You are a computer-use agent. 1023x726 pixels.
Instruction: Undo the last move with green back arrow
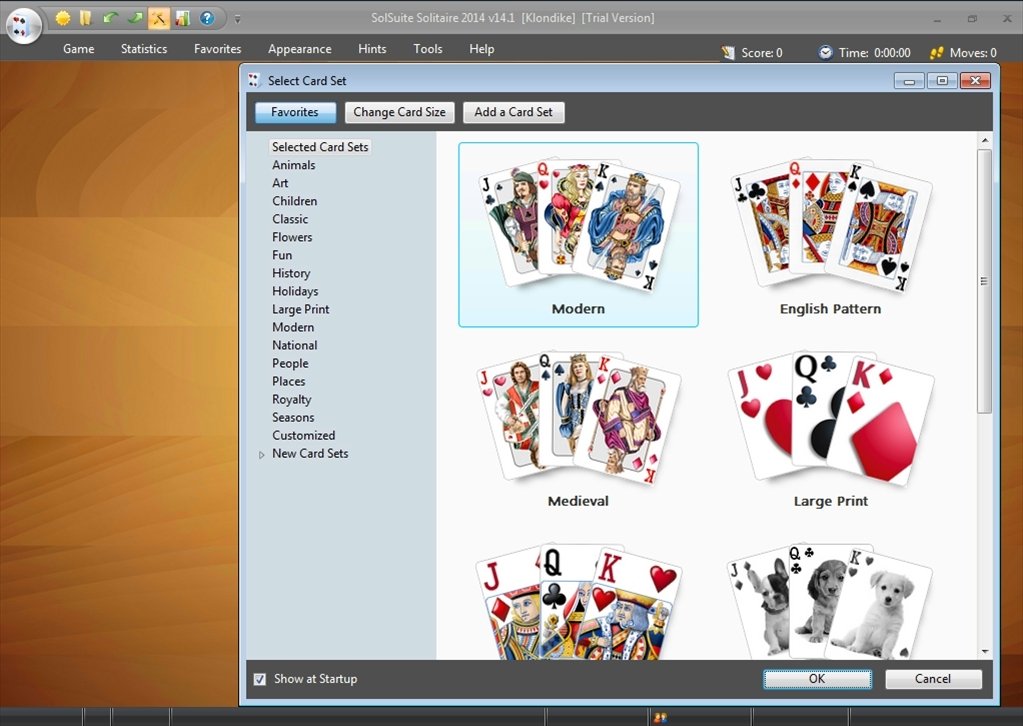pyautogui.click(x=110, y=18)
